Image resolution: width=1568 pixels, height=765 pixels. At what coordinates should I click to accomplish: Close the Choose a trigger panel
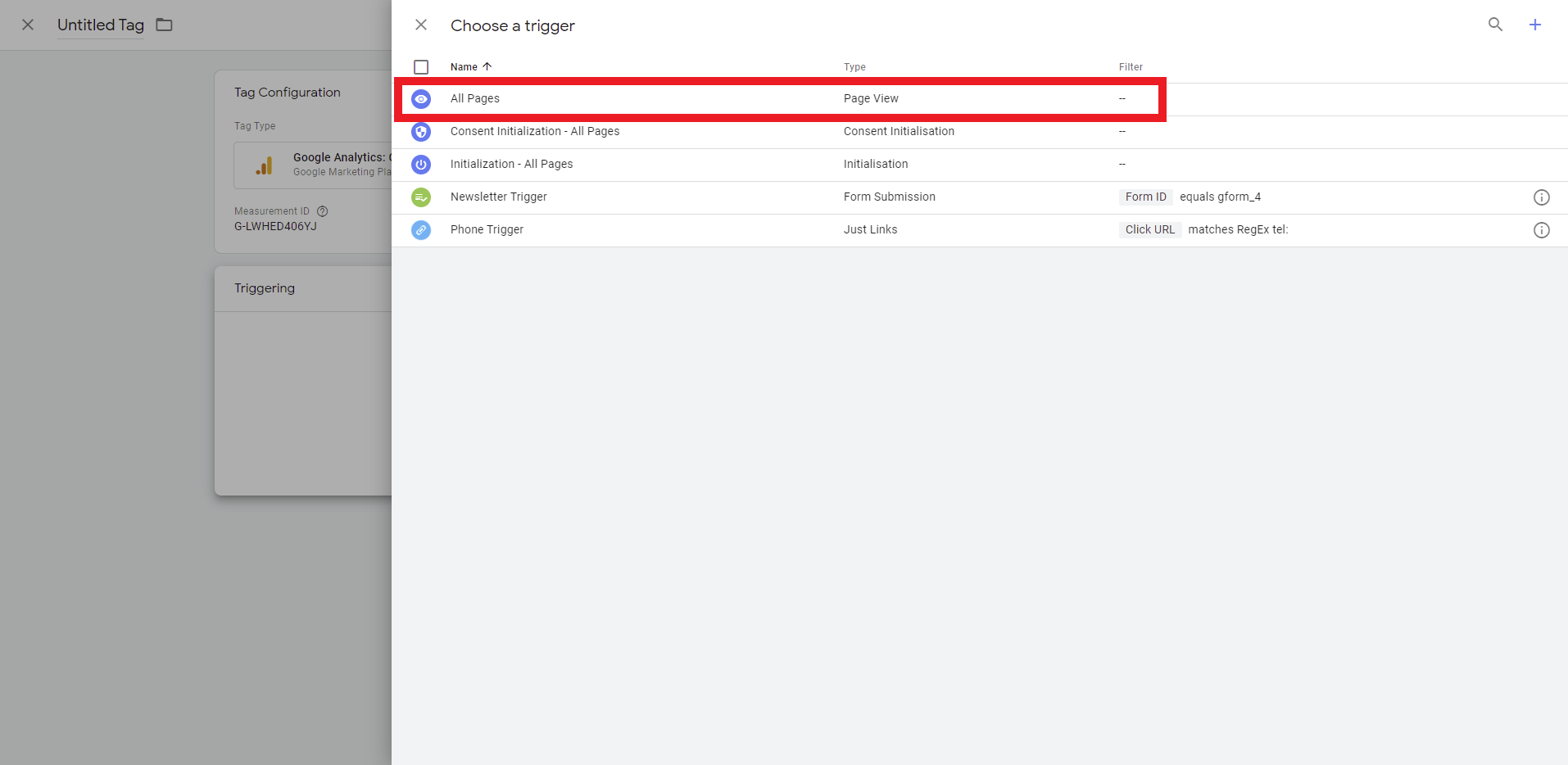[421, 25]
